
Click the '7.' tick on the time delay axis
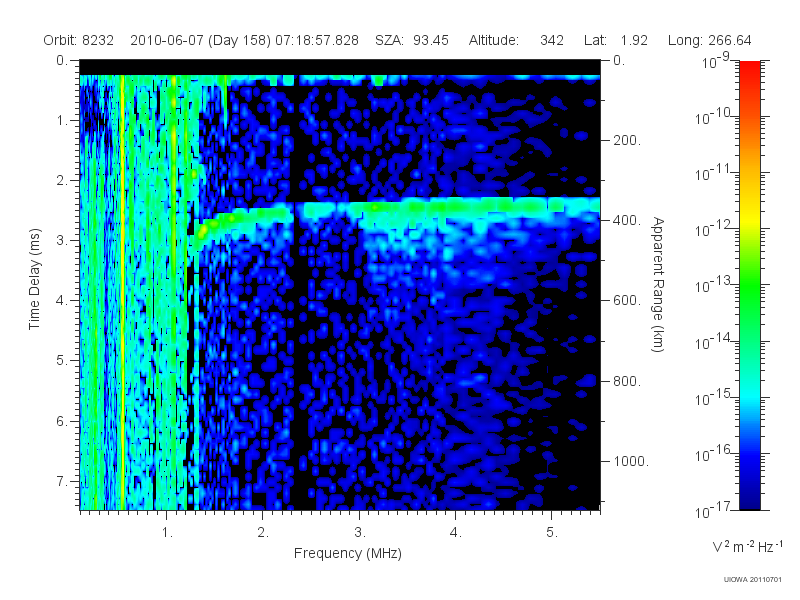pyautogui.click(x=62, y=481)
